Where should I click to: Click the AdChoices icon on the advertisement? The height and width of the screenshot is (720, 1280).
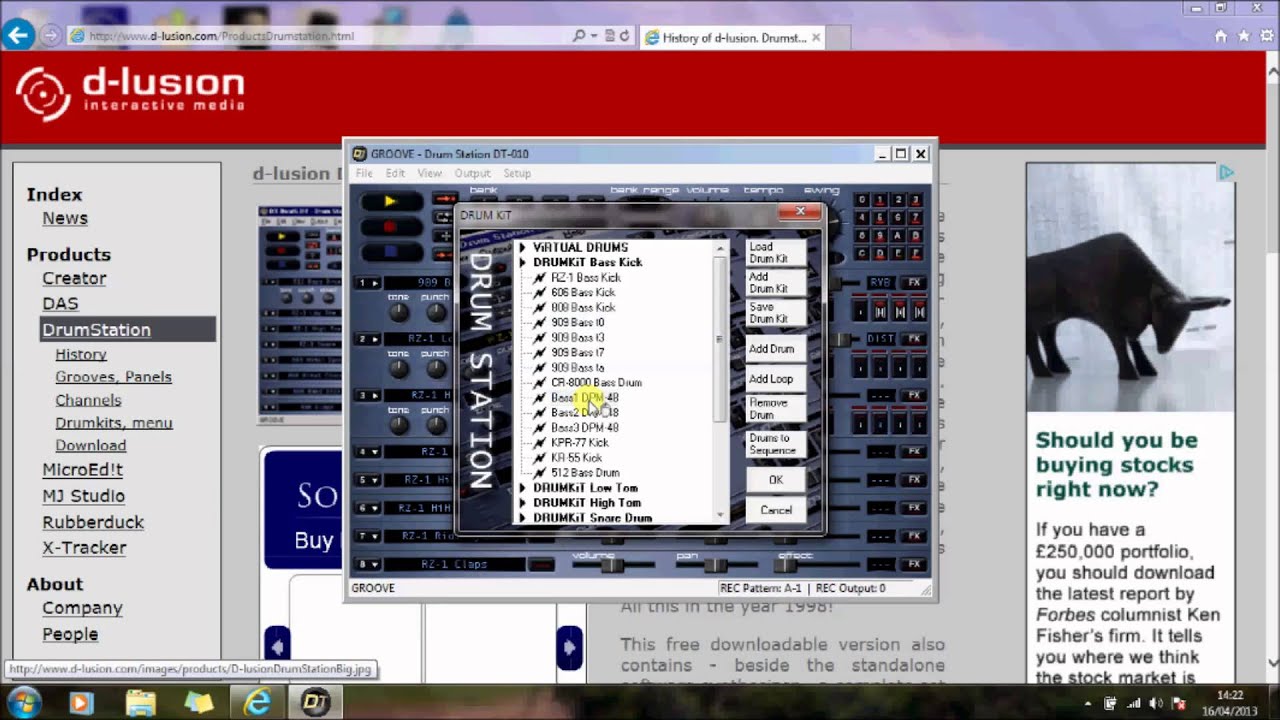[x=1226, y=173]
